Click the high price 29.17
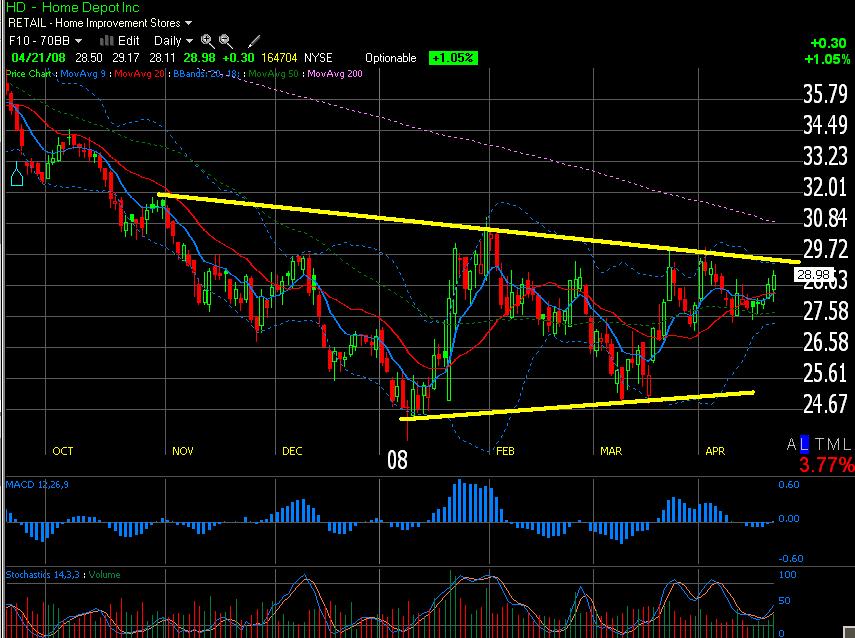The image size is (855, 638). click(126, 58)
